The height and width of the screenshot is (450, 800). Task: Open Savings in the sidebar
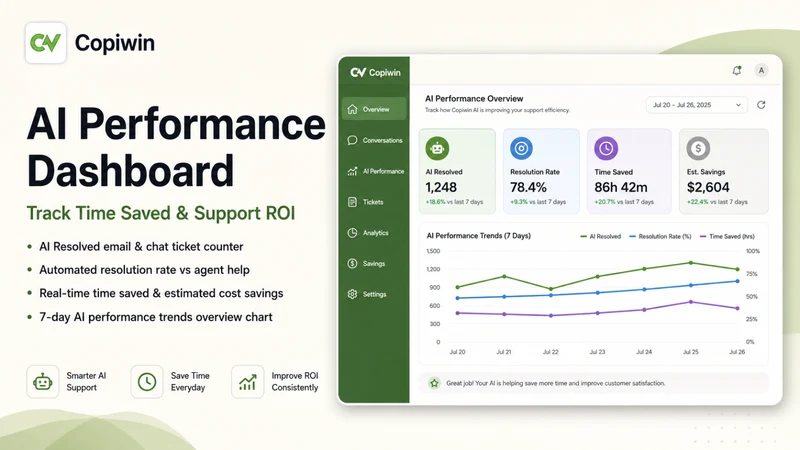pyautogui.click(x=374, y=263)
